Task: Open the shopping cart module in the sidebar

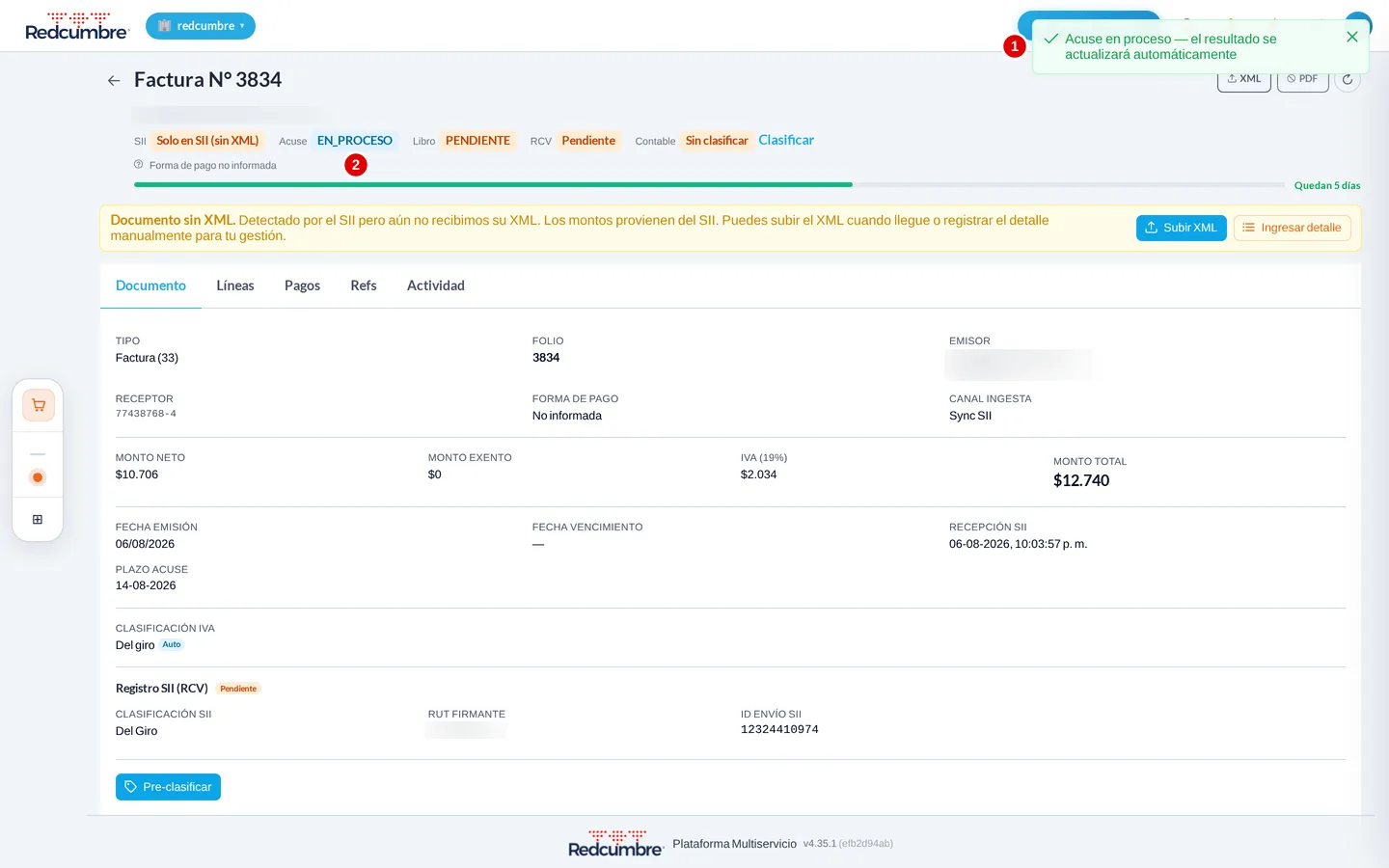Action: click(39, 405)
